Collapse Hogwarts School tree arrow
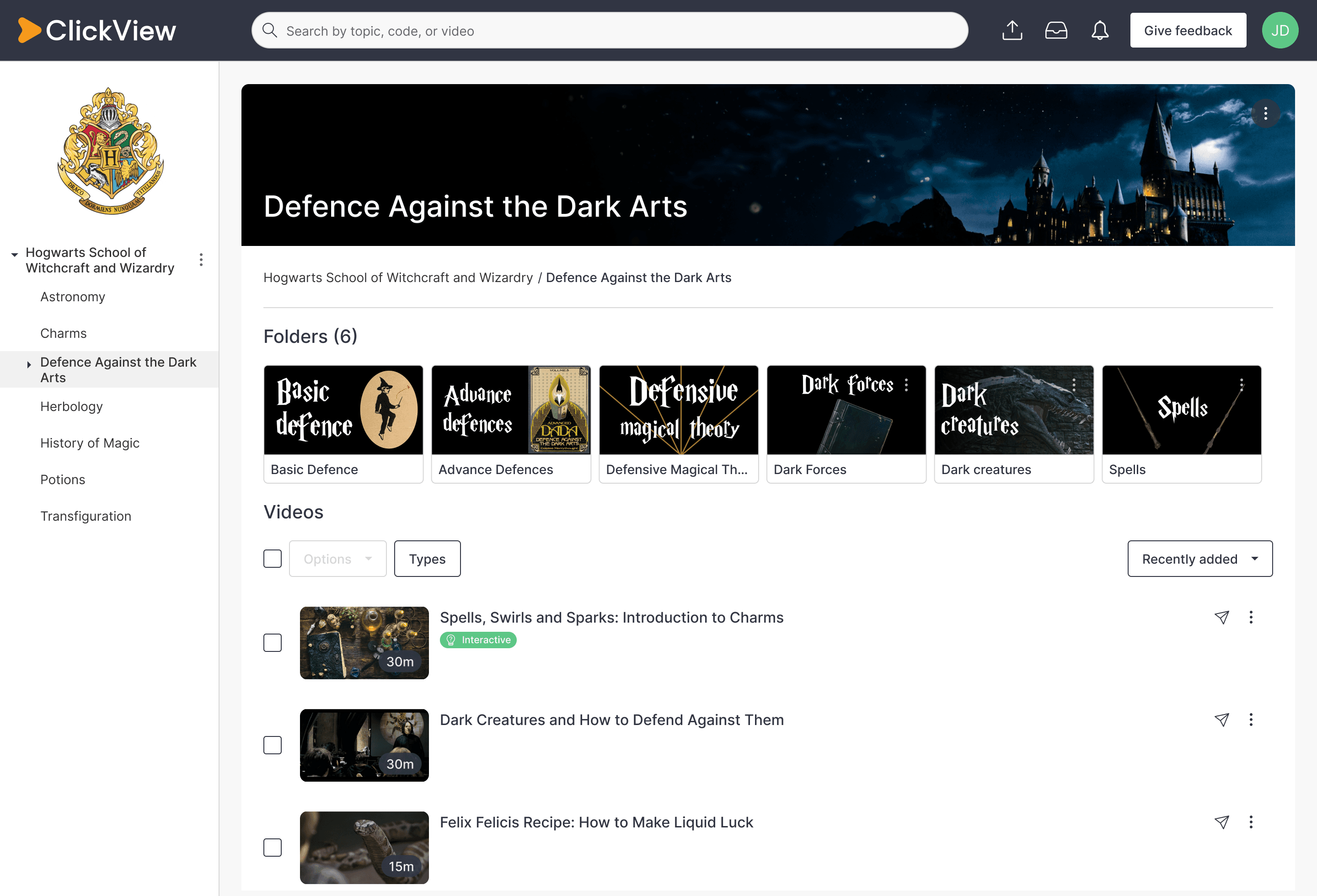The width and height of the screenshot is (1317, 896). pos(15,255)
